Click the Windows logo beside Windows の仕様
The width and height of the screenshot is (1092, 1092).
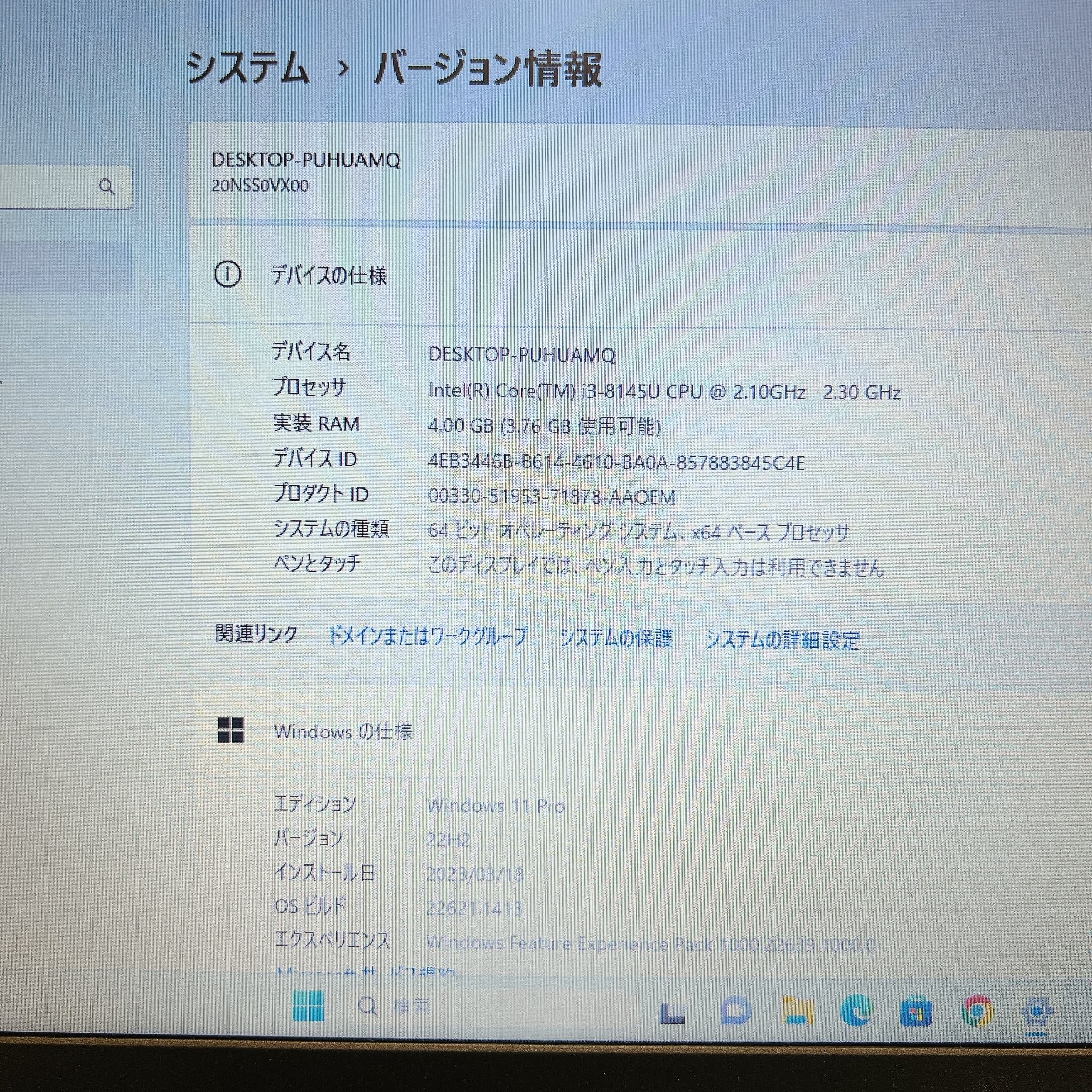pos(231,730)
